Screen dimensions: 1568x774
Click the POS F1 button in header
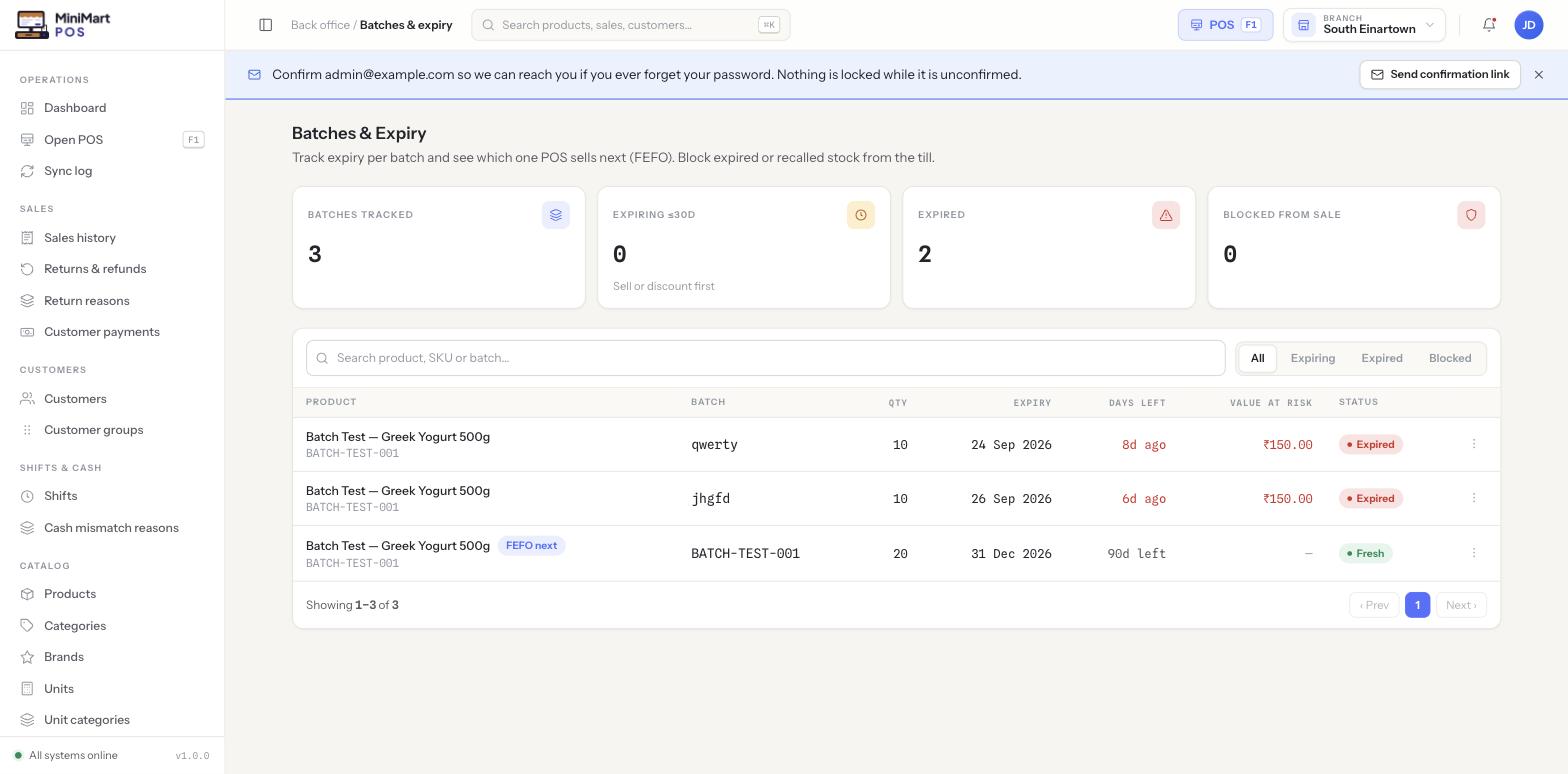click(1225, 25)
